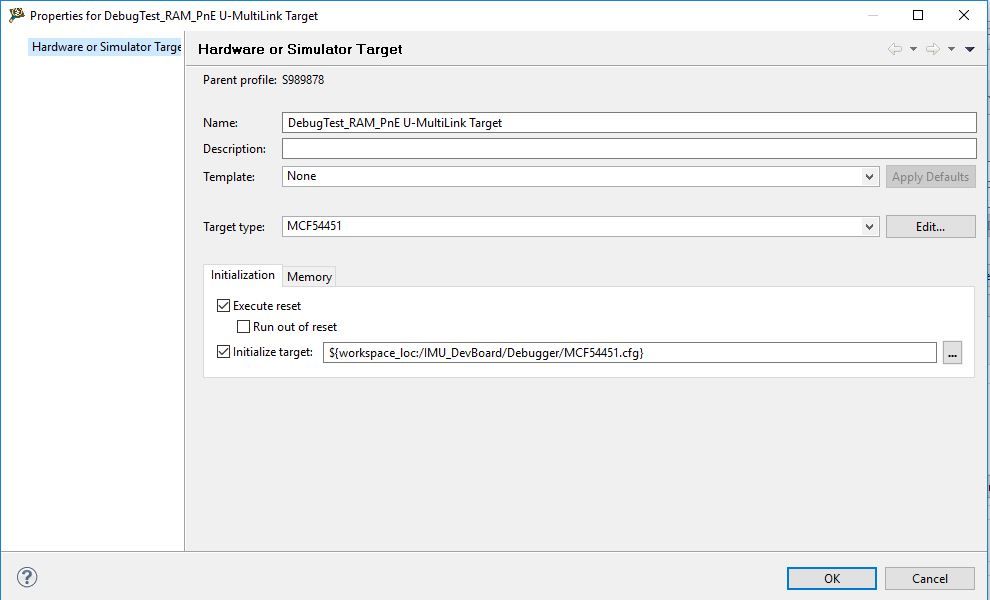
Task: Click the back navigation arrow icon
Action: point(894,49)
